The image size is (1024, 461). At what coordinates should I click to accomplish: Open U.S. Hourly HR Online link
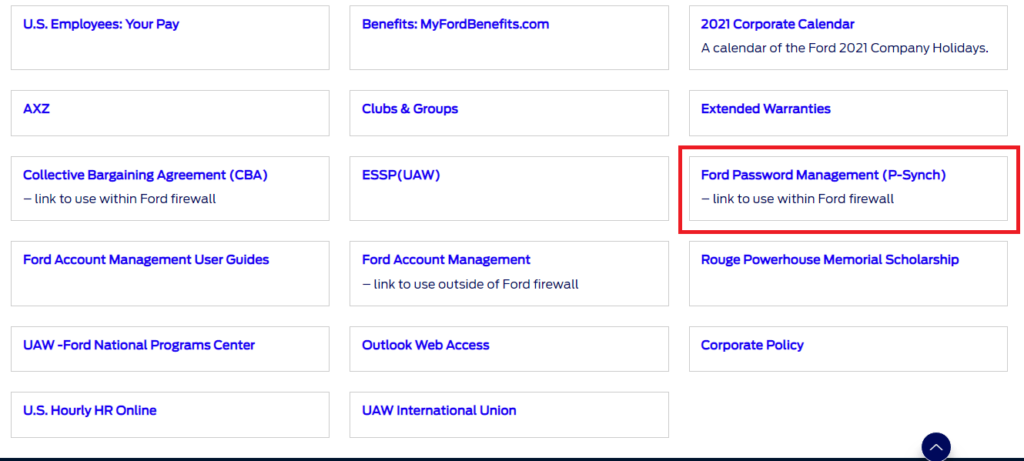pyautogui.click(x=90, y=411)
